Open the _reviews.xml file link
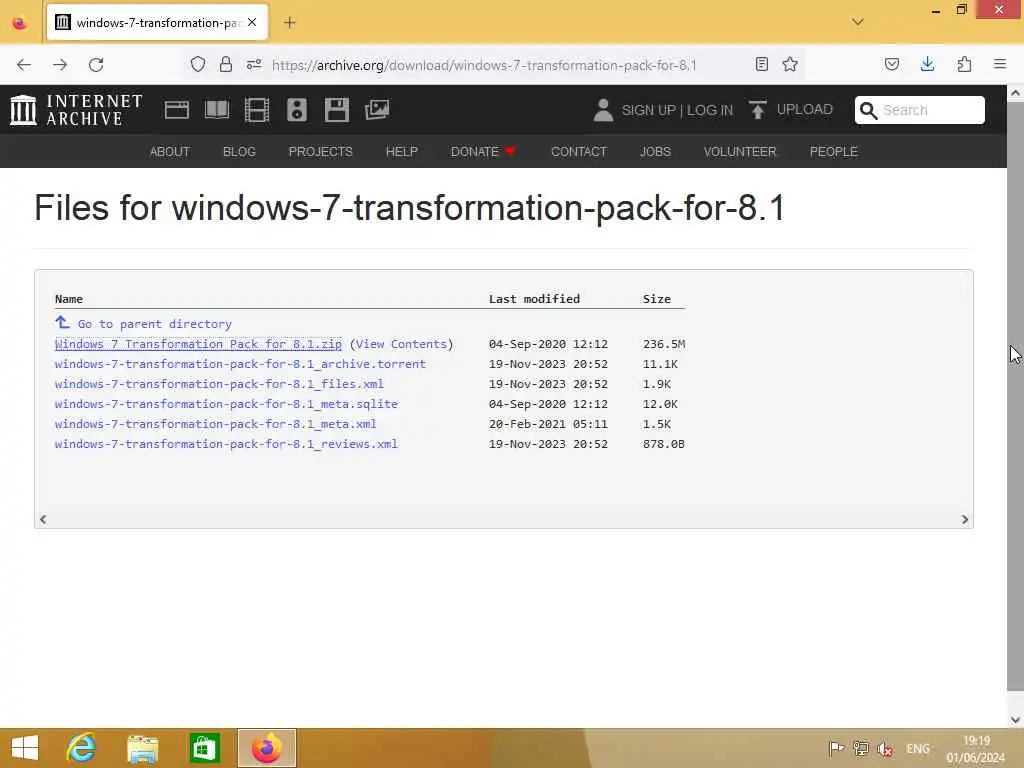 (227, 443)
